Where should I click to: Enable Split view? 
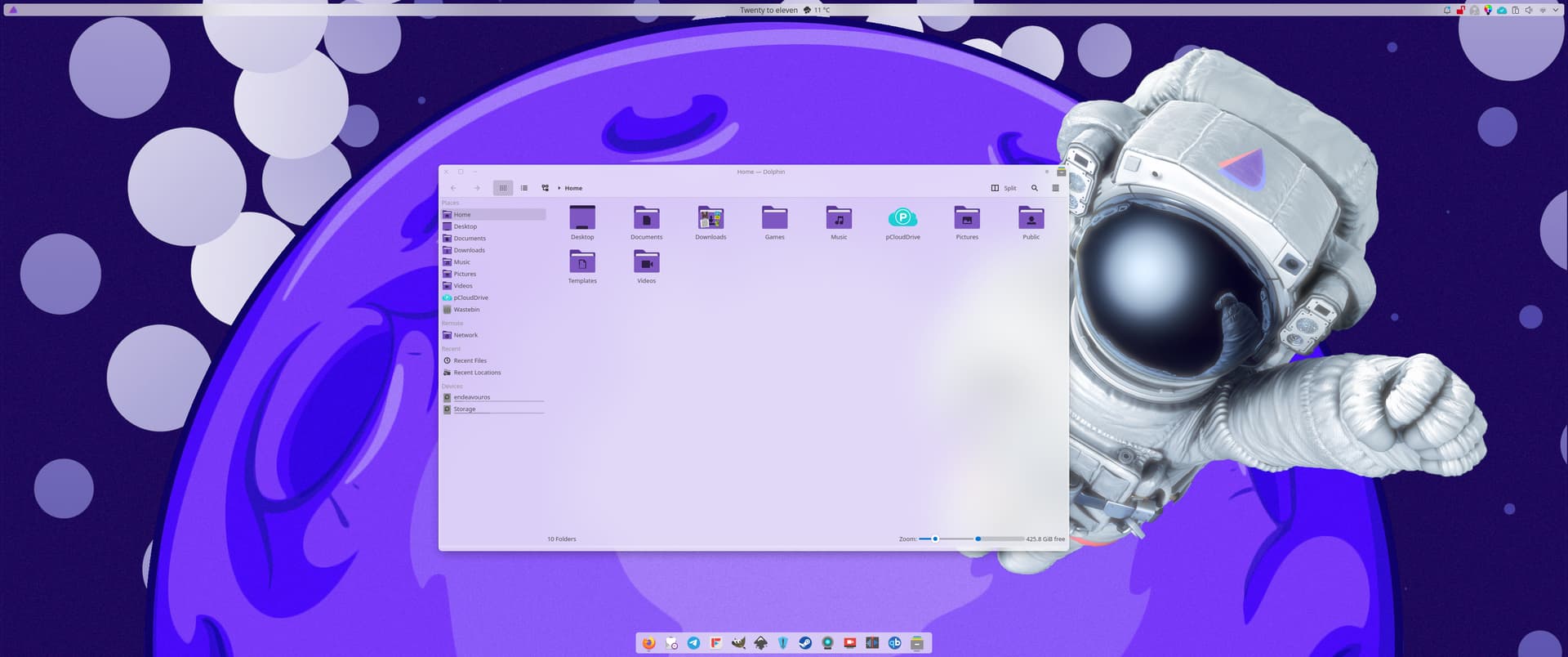1004,188
